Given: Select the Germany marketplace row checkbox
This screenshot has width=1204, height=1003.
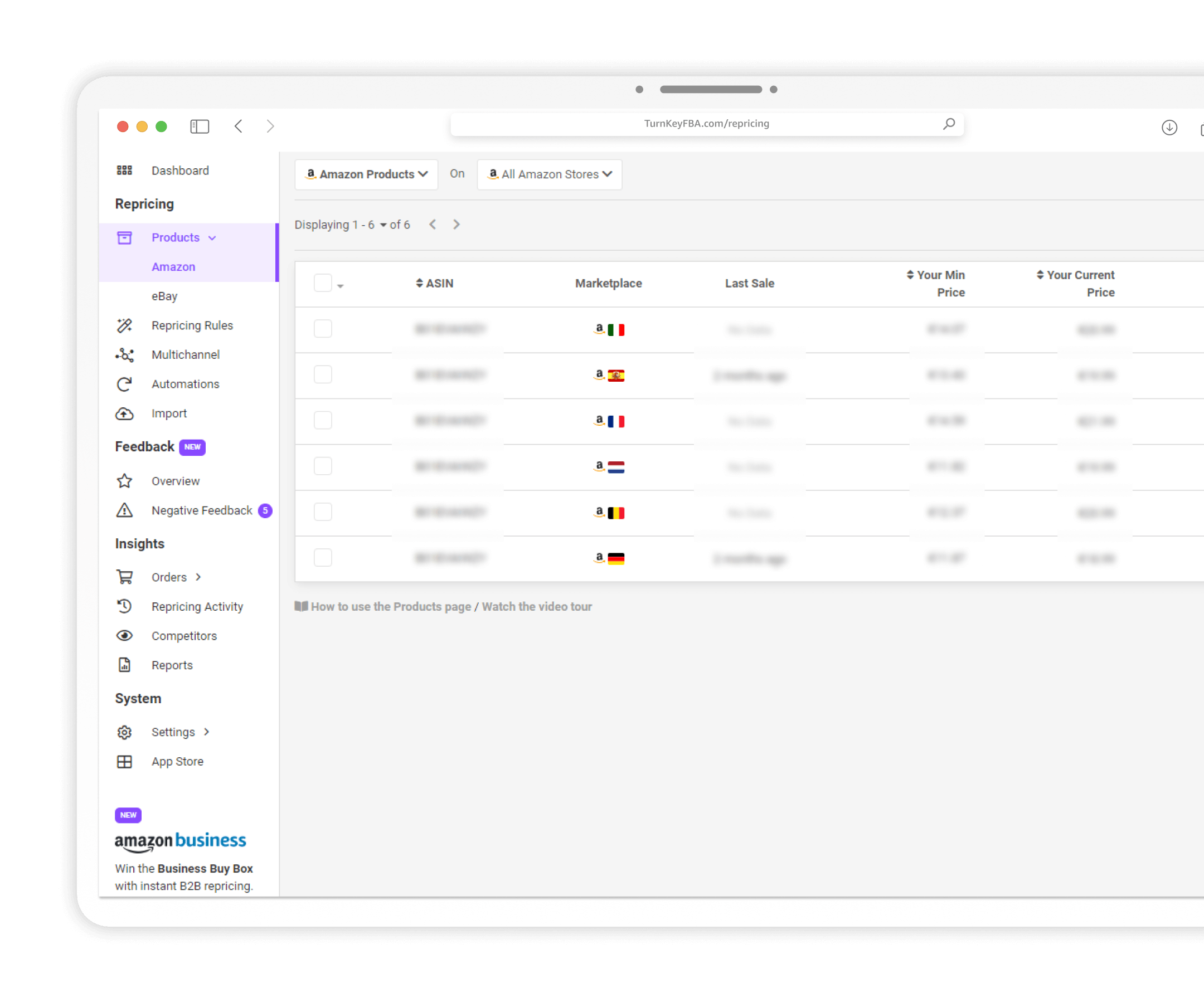Looking at the screenshot, I should pyautogui.click(x=323, y=558).
